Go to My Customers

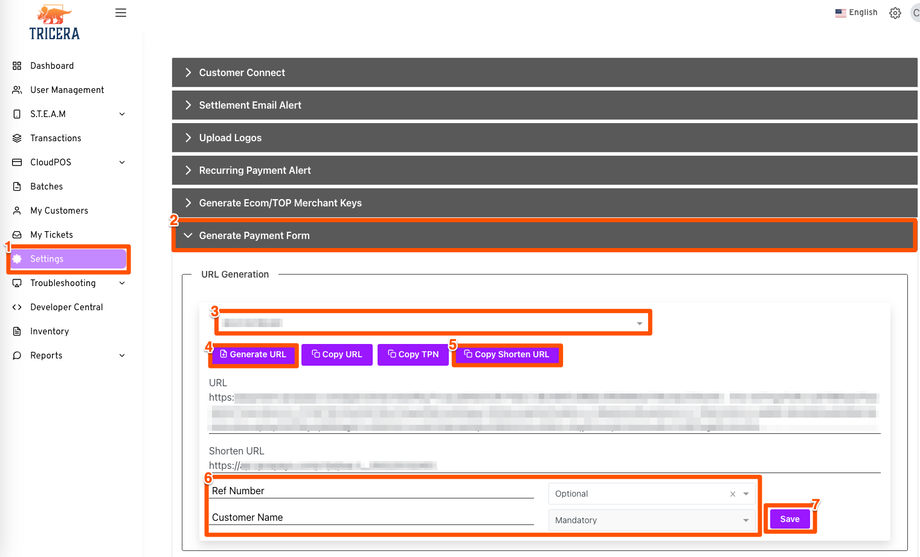pos(59,210)
